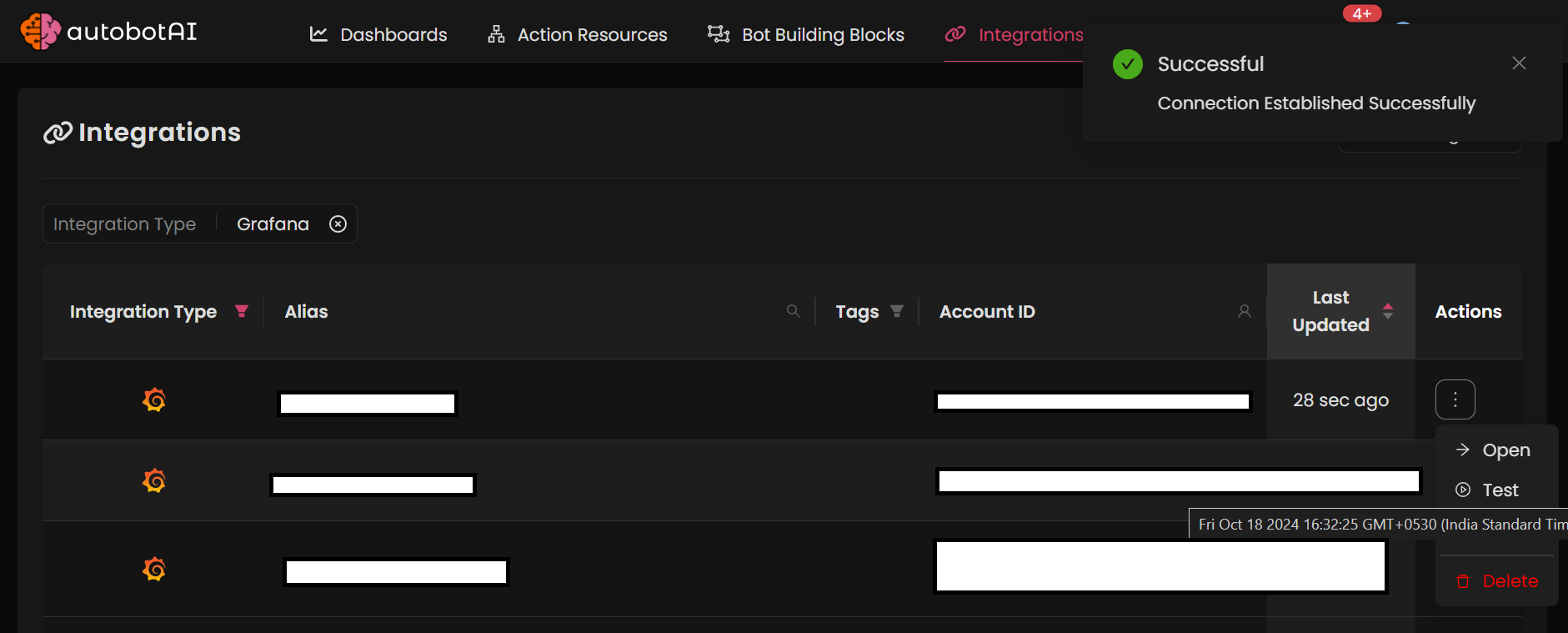Screen dimensions: 1568x633
Task: Select Open from the actions menu
Action: (1496, 450)
